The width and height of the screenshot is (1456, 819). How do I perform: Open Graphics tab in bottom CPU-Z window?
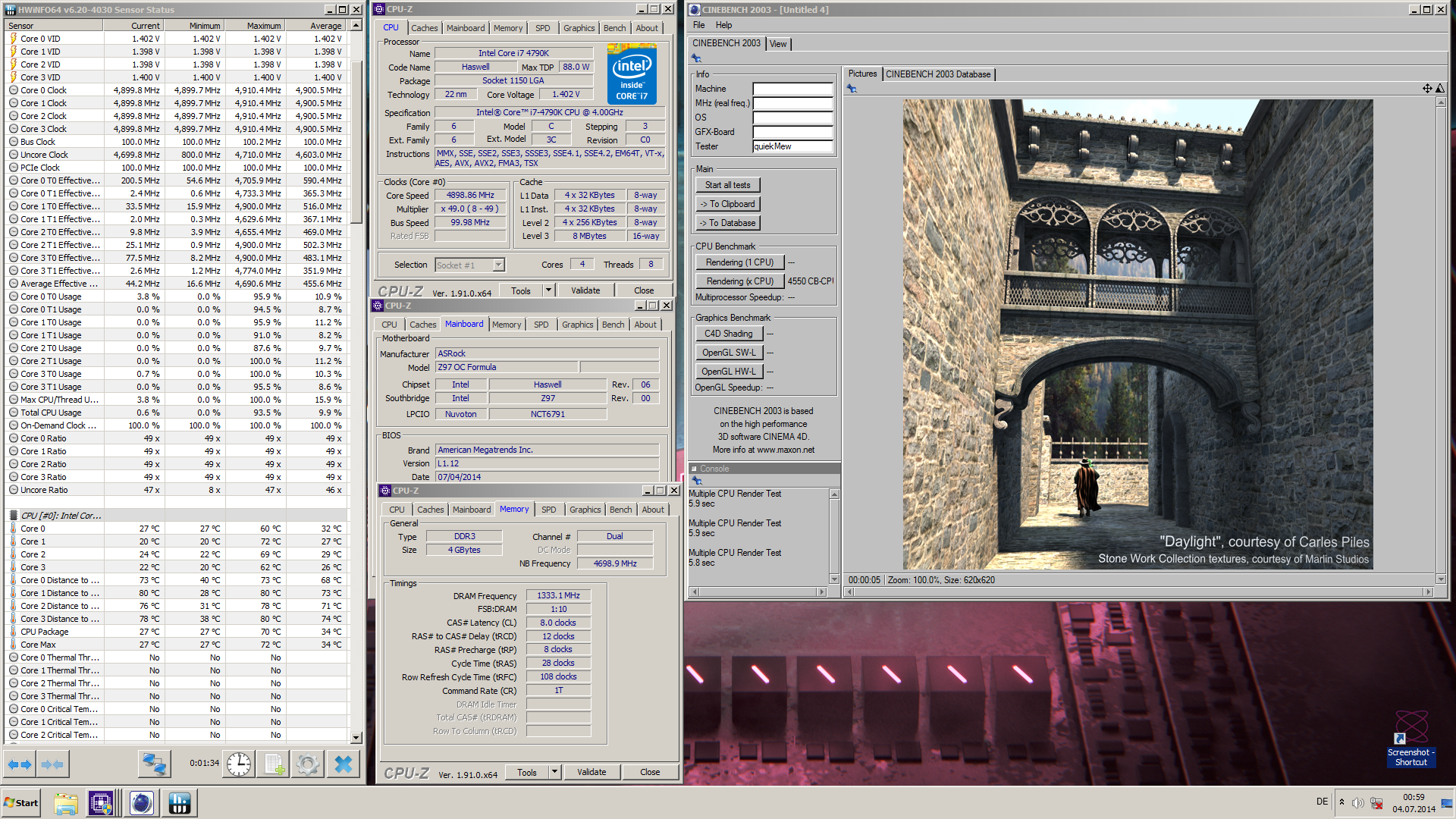pos(585,510)
